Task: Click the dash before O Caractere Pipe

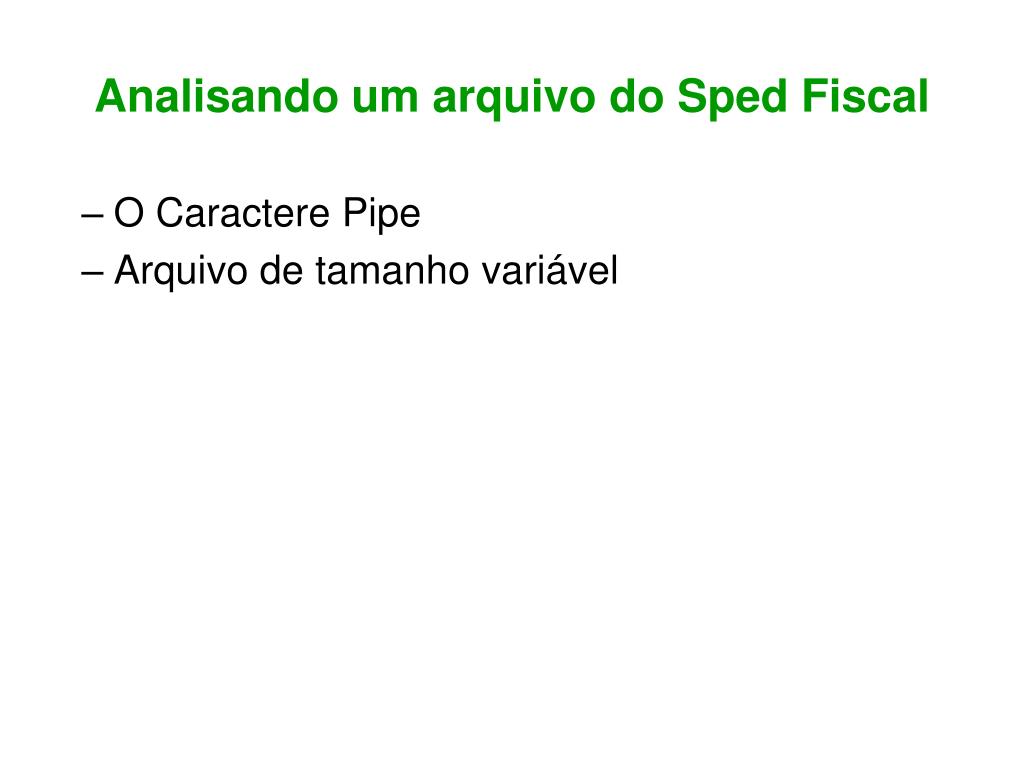Action: point(92,216)
